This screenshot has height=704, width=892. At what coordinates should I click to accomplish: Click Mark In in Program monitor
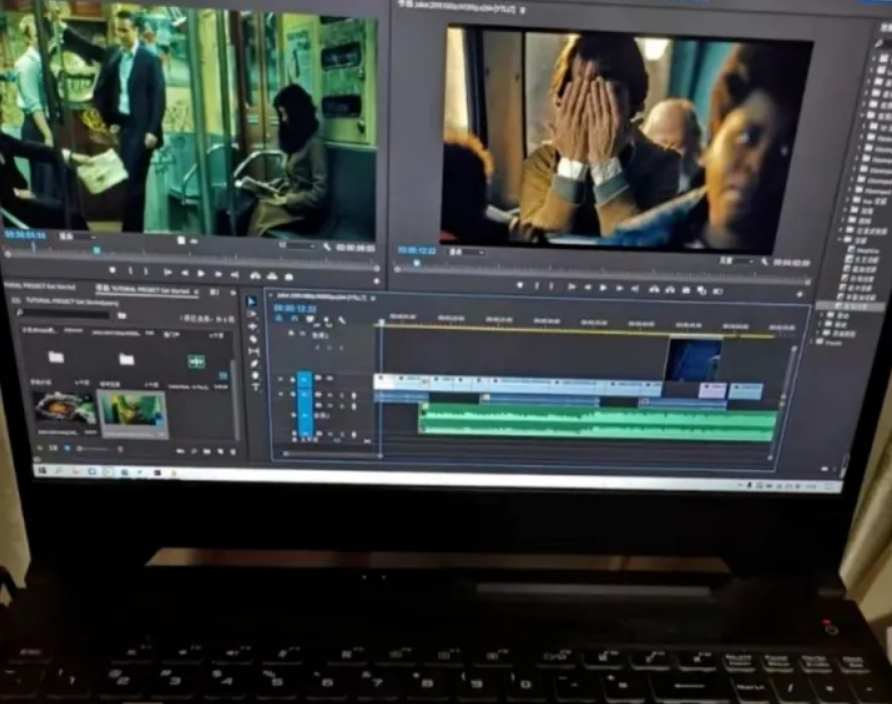[x=536, y=286]
